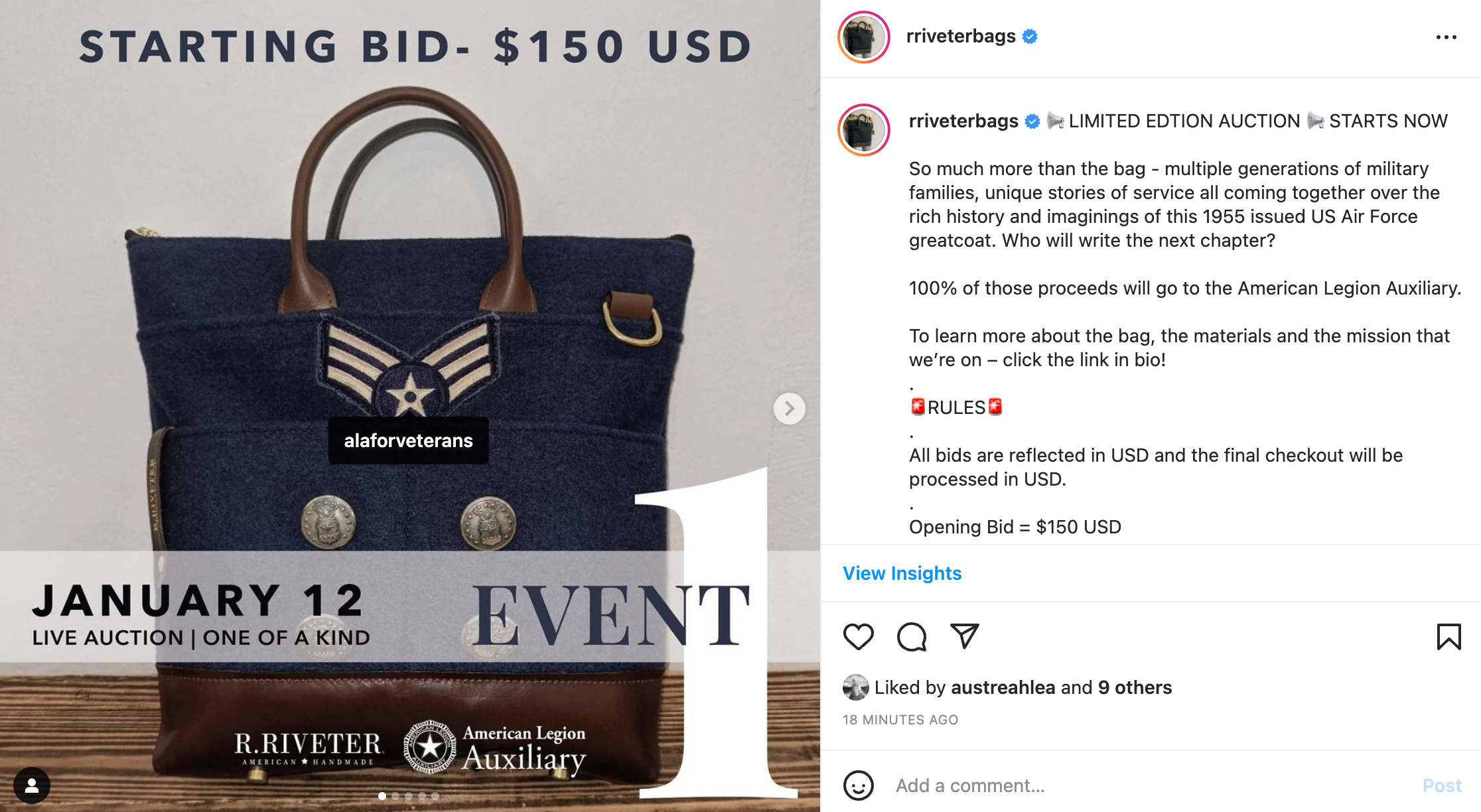Open emoji picker smiley icon

point(859,785)
